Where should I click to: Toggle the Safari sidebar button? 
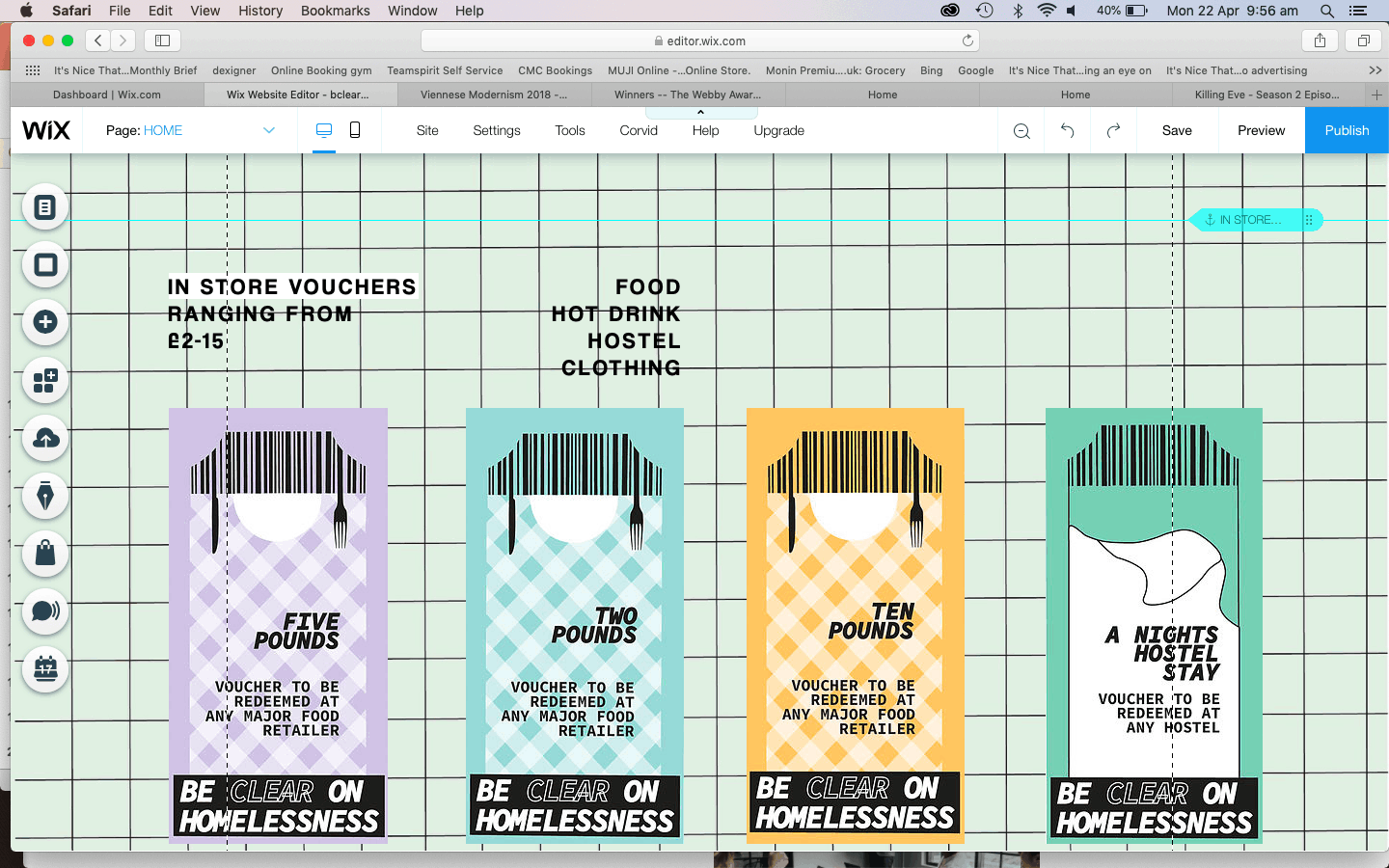(x=162, y=41)
